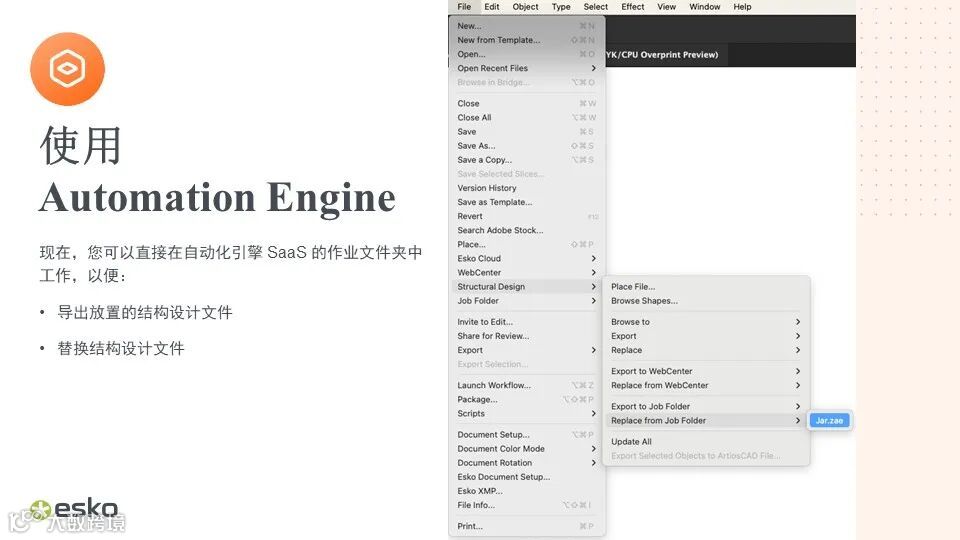
Task: Select Close All menu item
Action: (x=527, y=118)
